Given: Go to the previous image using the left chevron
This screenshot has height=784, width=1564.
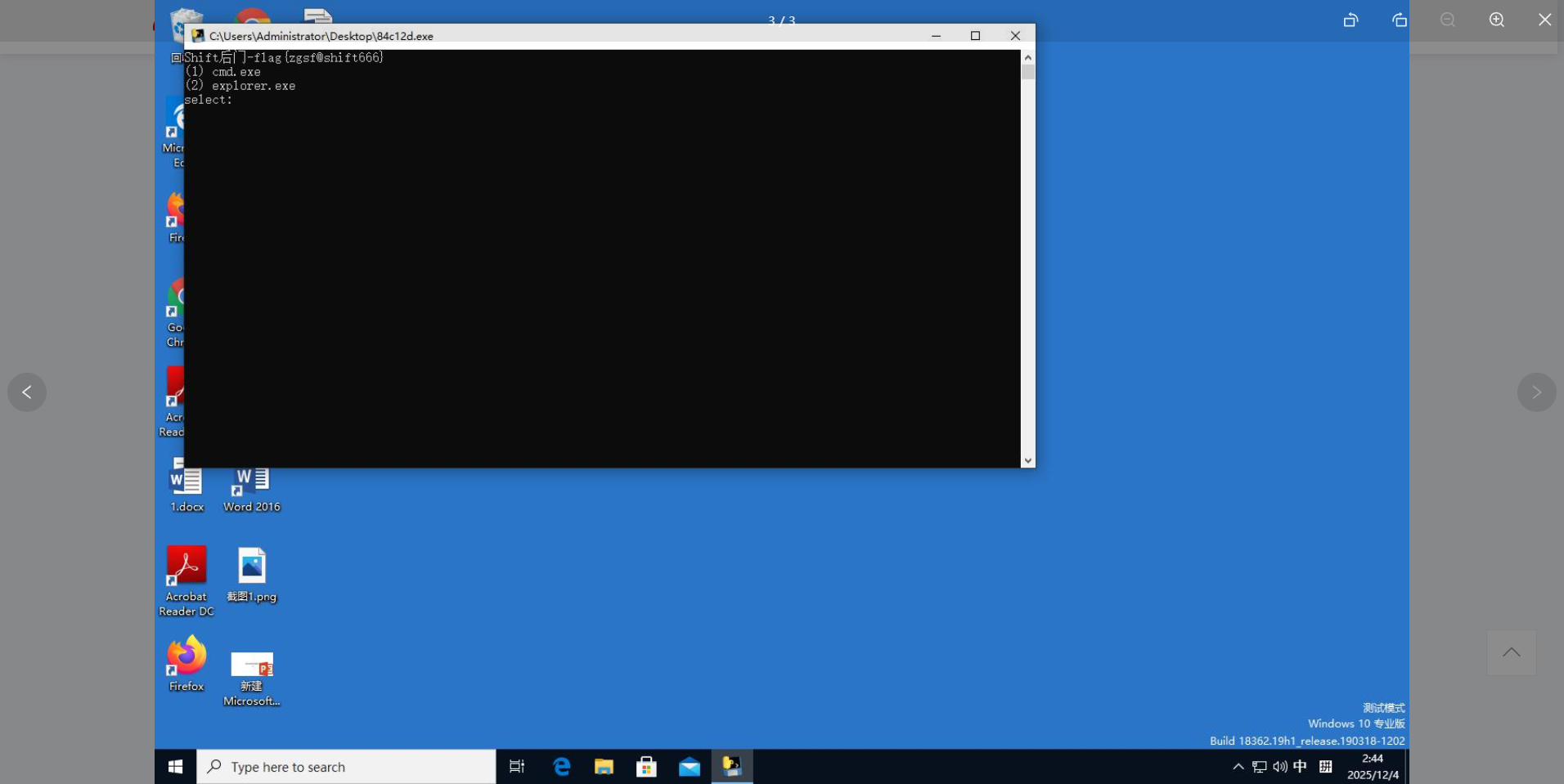Looking at the screenshot, I should pyautogui.click(x=27, y=392).
